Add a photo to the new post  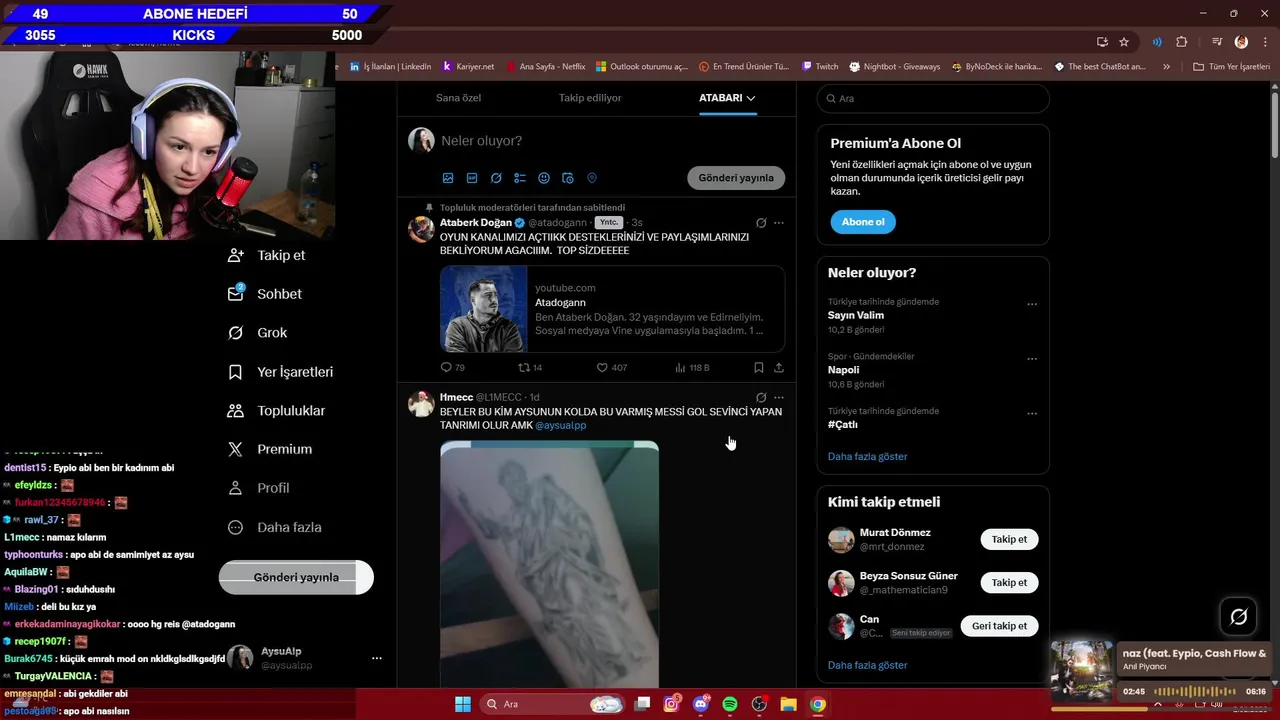(448, 178)
